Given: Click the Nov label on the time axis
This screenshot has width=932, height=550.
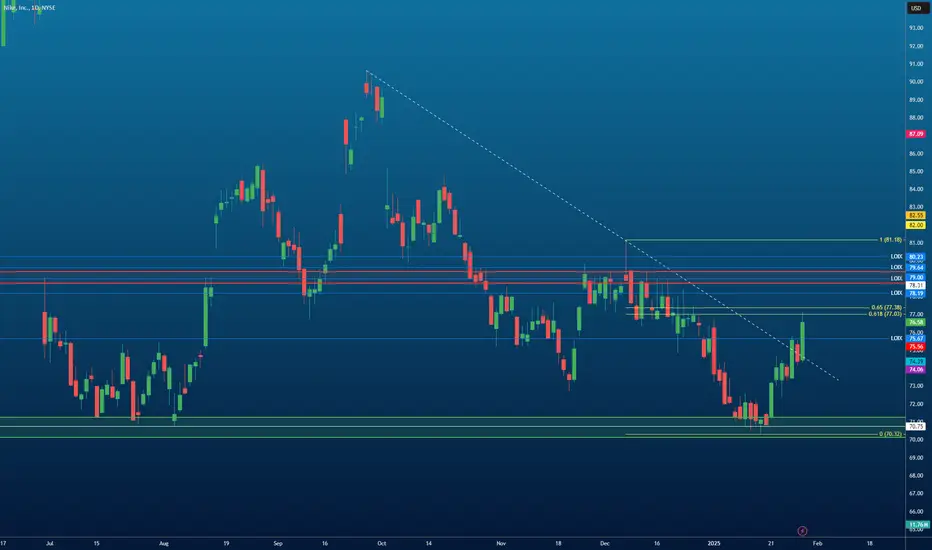Looking at the screenshot, I should click(x=501, y=543).
